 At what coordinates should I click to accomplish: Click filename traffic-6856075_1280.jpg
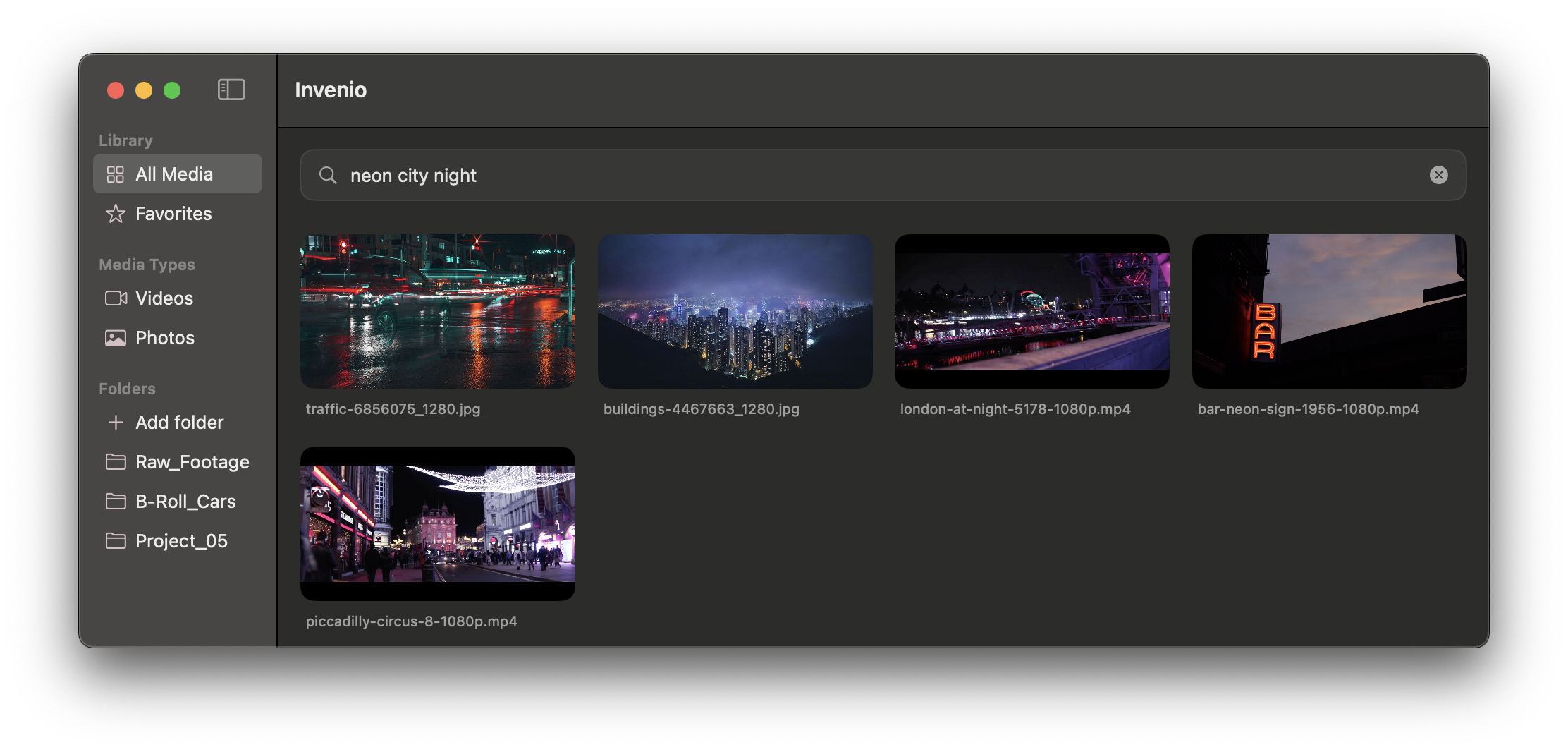click(x=393, y=409)
